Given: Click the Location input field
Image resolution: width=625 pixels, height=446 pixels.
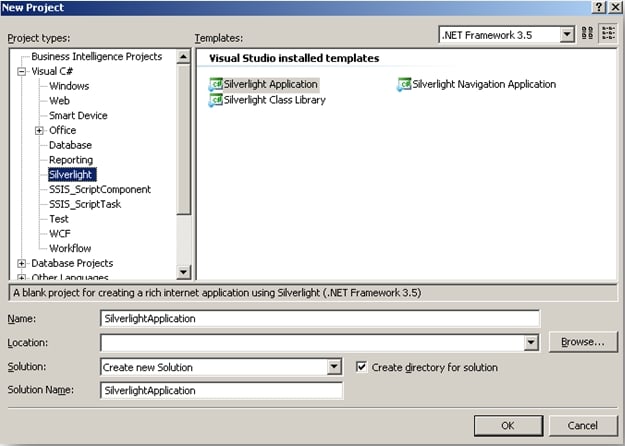Looking at the screenshot, I should pyautogui.click(x=312, y=342).
